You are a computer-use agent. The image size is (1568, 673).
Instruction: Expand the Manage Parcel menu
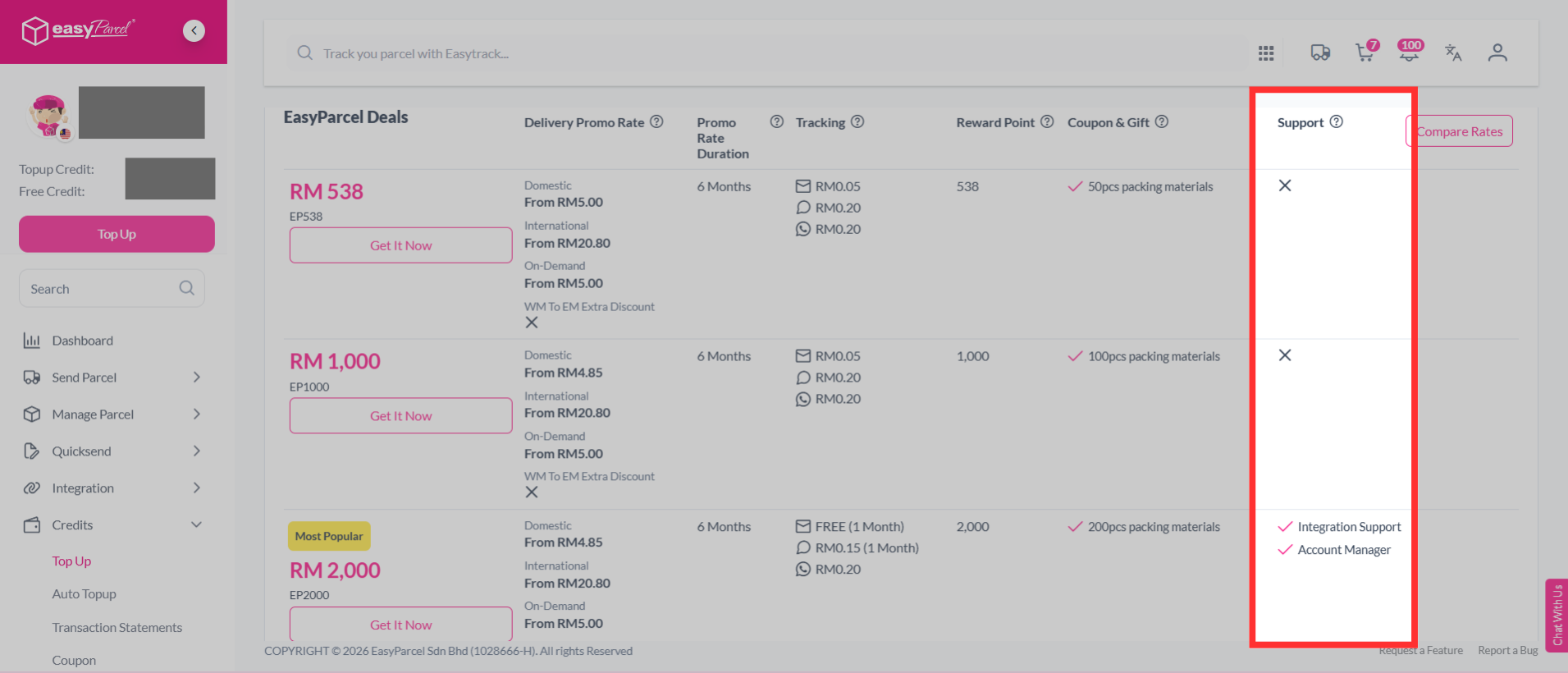(x=196, y=414)
